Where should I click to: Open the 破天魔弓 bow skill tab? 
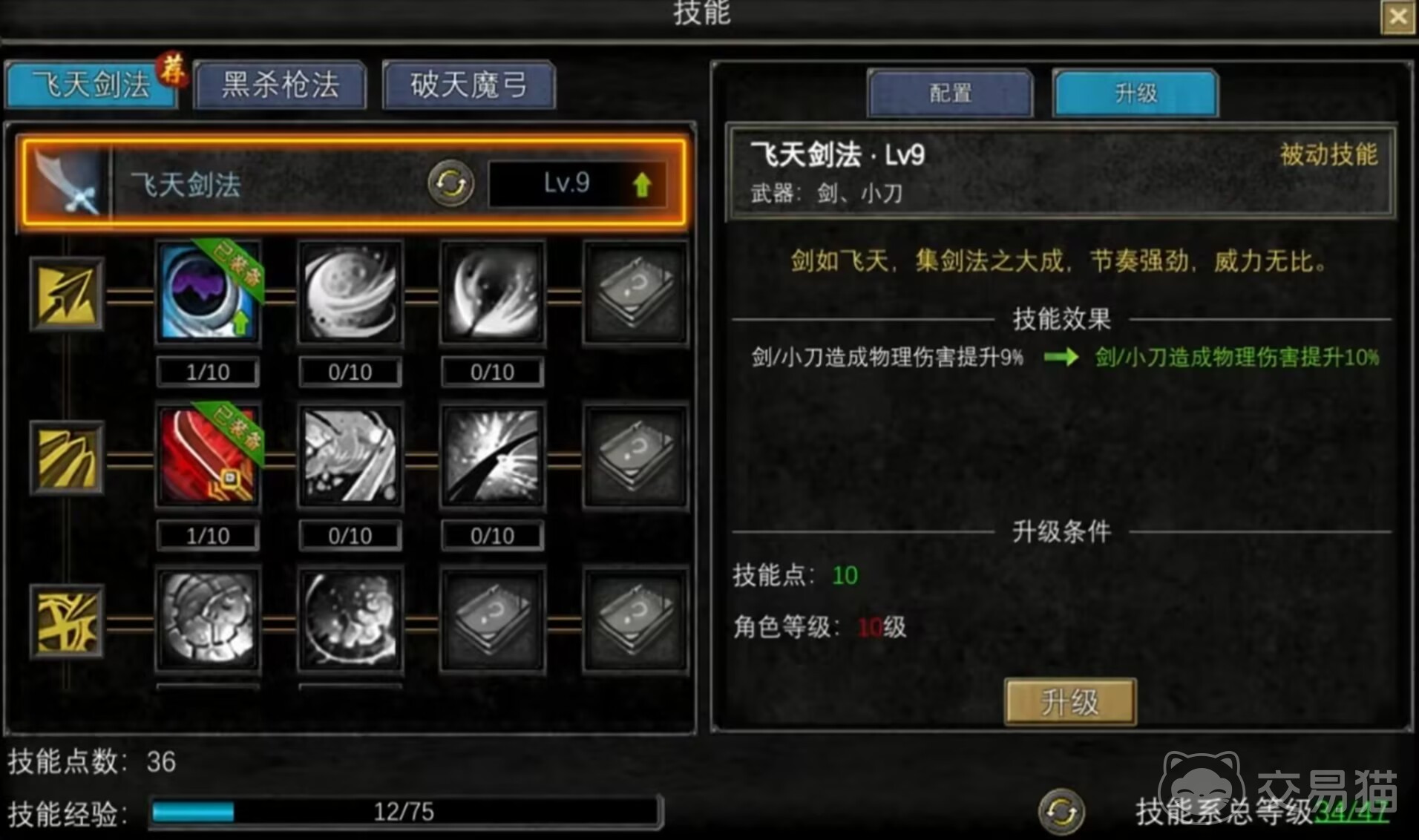[x=469, y=85]
